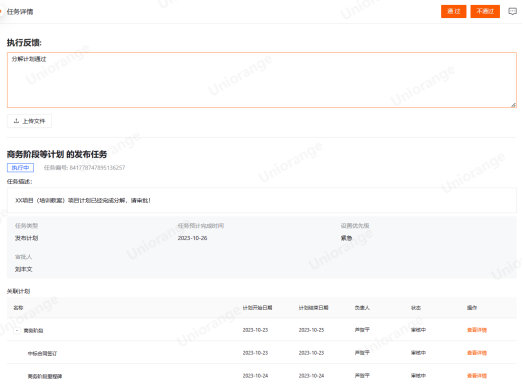This screenshot has width=523, height=384.
Task: Open 查看详情 for the 商务阶段 row
Action: [x=477, y=330]
